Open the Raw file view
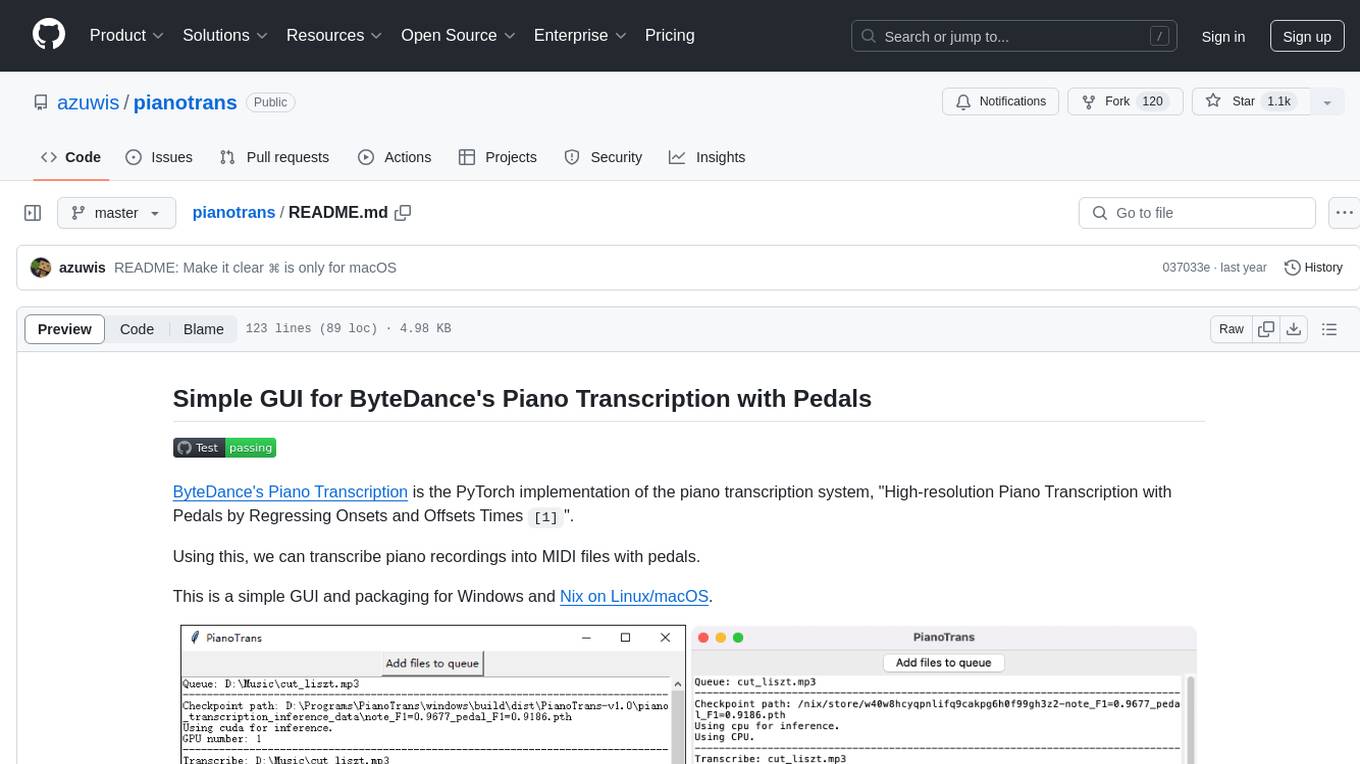Screen dimensions: 1360x764 (x=1231, y=329)
